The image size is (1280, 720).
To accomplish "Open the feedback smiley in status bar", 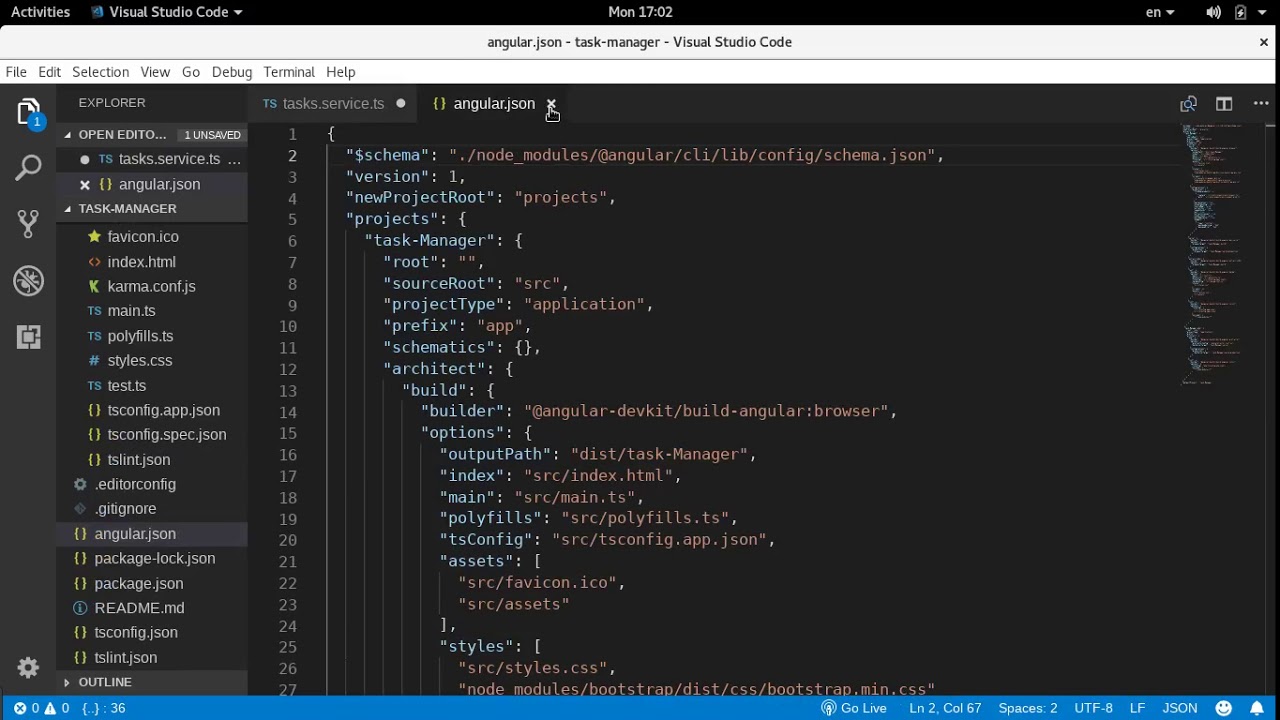I will [x=1224, y=708].
